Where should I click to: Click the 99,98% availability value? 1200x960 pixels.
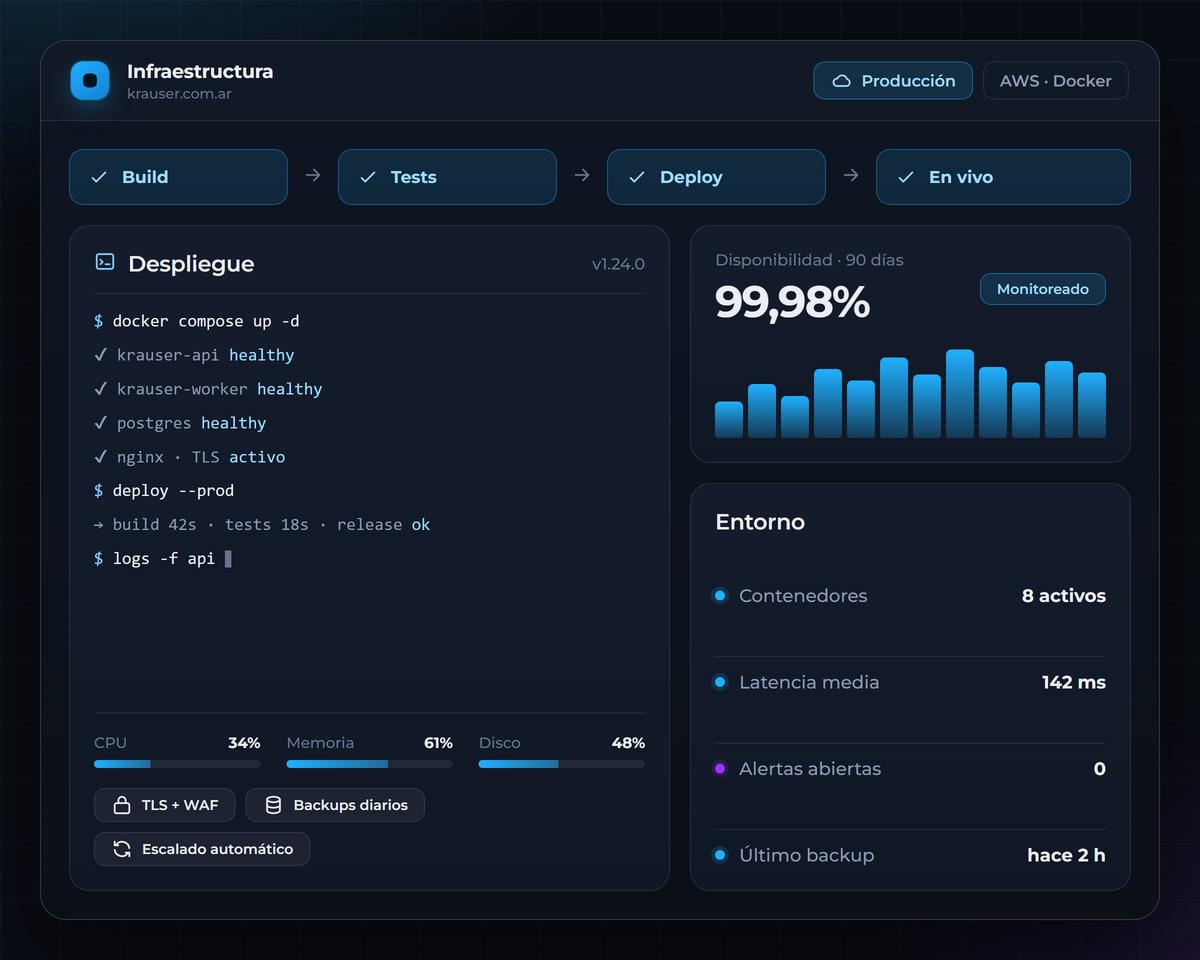pyautogui.click(x=792, y=302)
